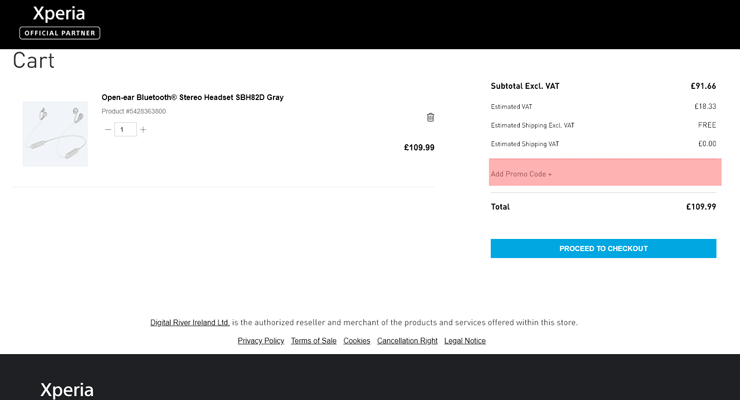Open the Digital River Ireland Ltd. link
740x400 pixels.
click(190, 323)
